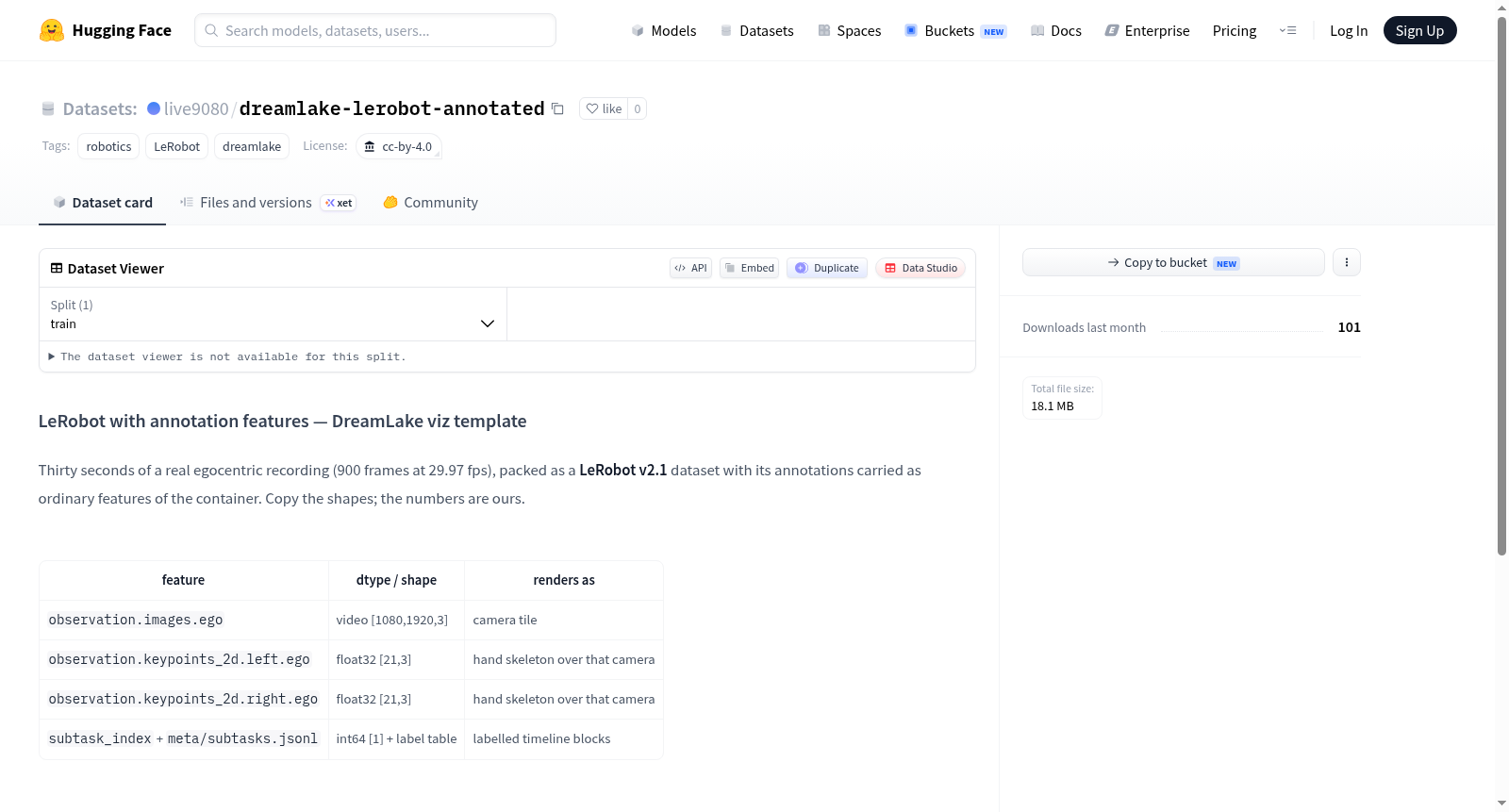Click the LeRobot with annotation features heading
Viewport: 1509px width, 812px height.
[283, 421]
